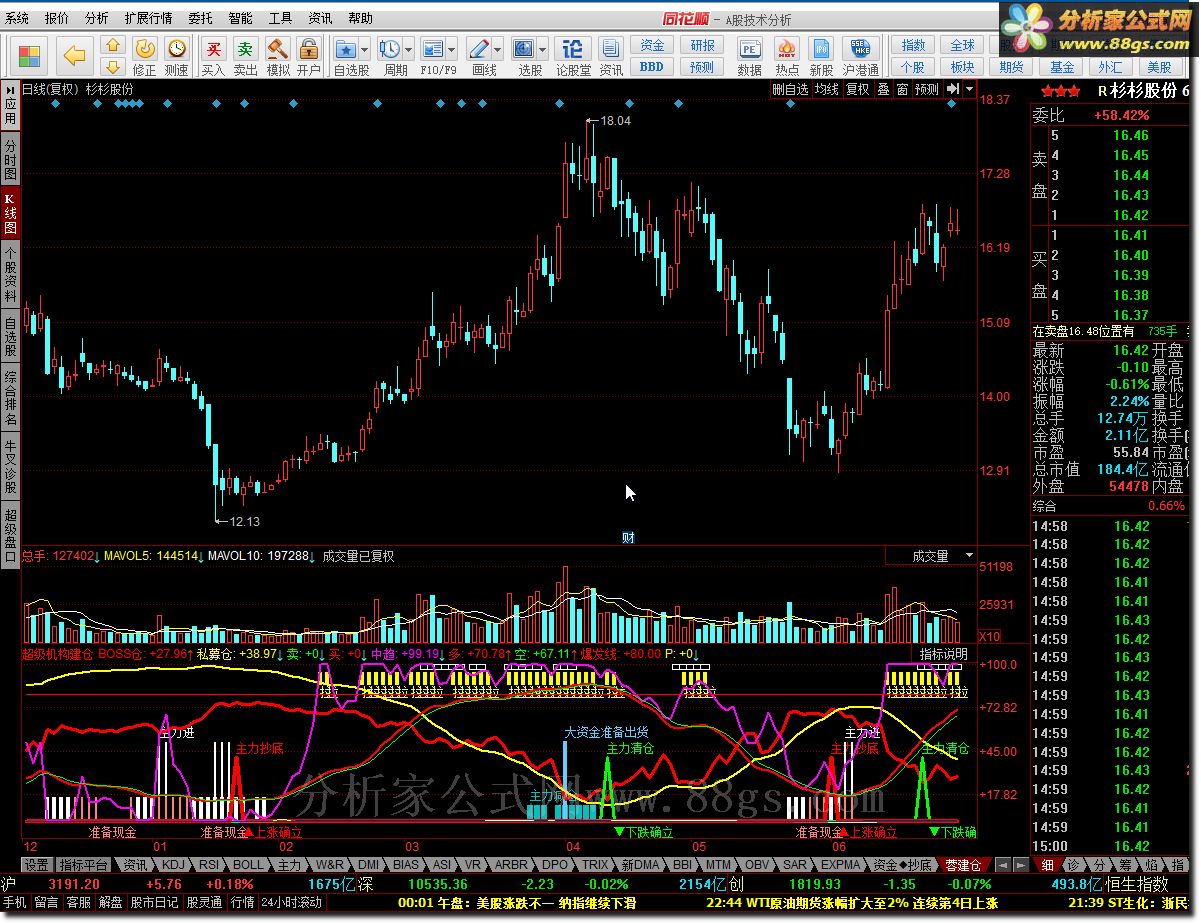Click the BBD button
1201x923 pixels.
652,67
